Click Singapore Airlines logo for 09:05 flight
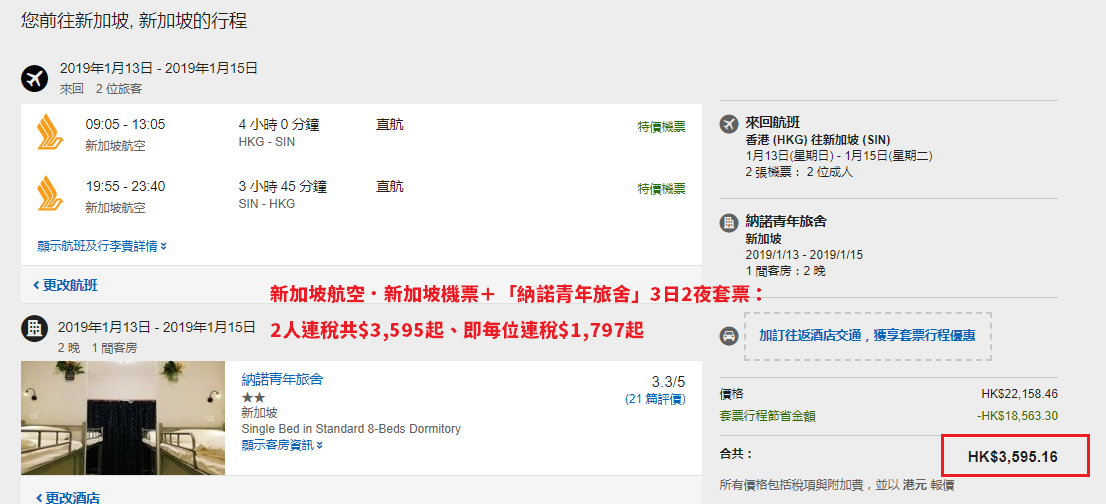 [50, 134]
